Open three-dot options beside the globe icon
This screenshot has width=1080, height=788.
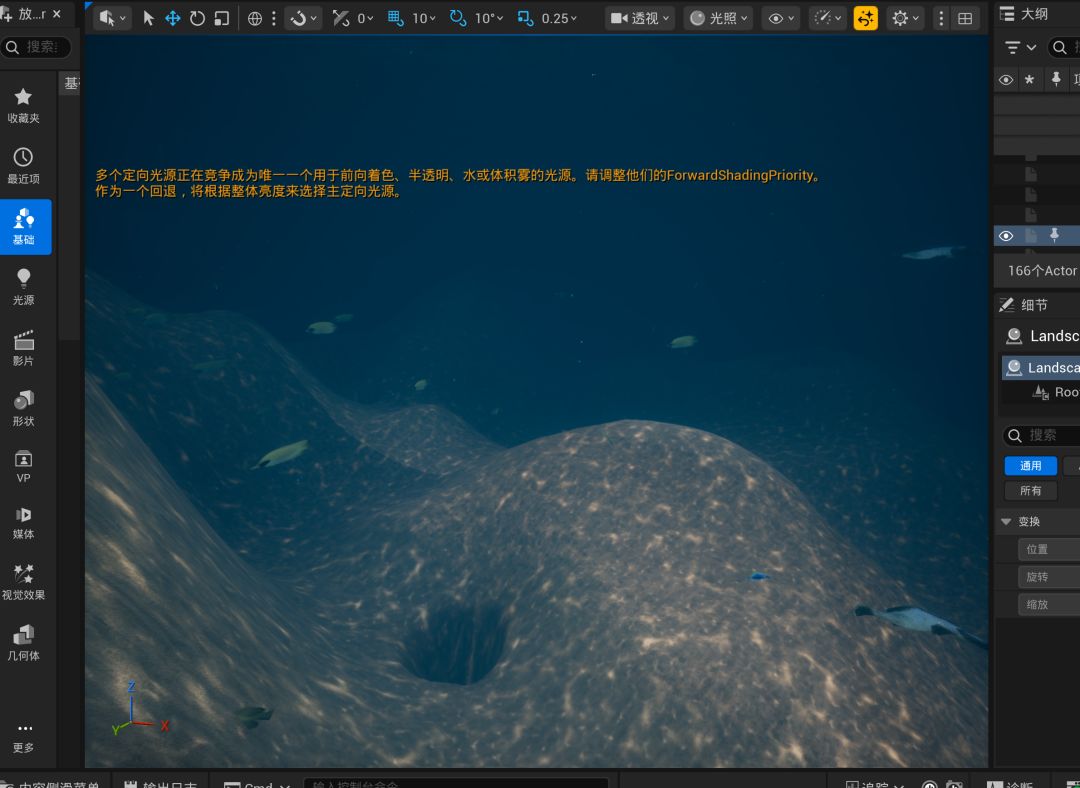pos(274,19)
